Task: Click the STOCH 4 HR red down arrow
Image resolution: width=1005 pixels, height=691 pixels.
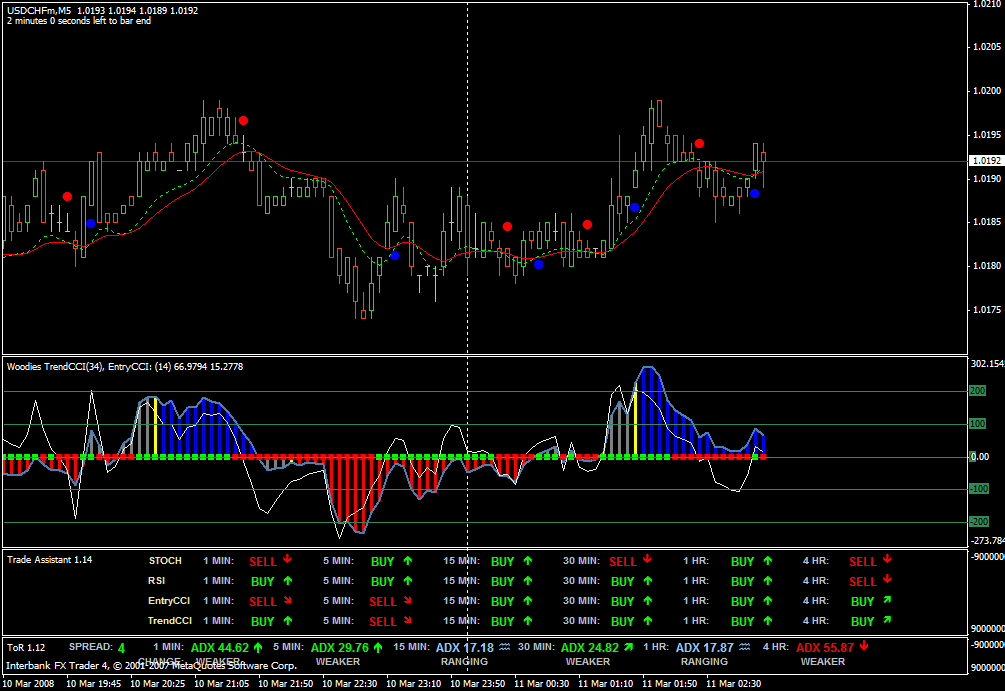Action: [887, 560]
